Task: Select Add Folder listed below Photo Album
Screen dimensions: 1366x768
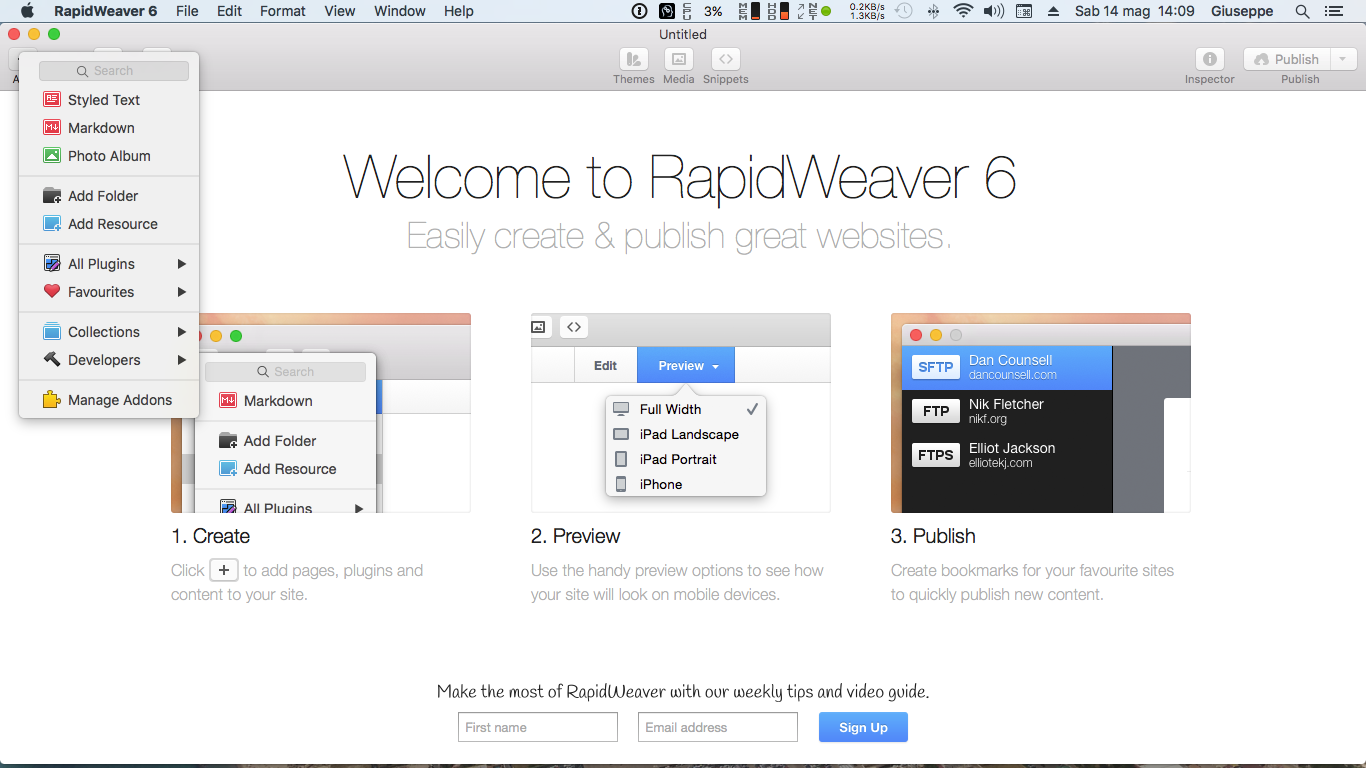Action: 109,196
